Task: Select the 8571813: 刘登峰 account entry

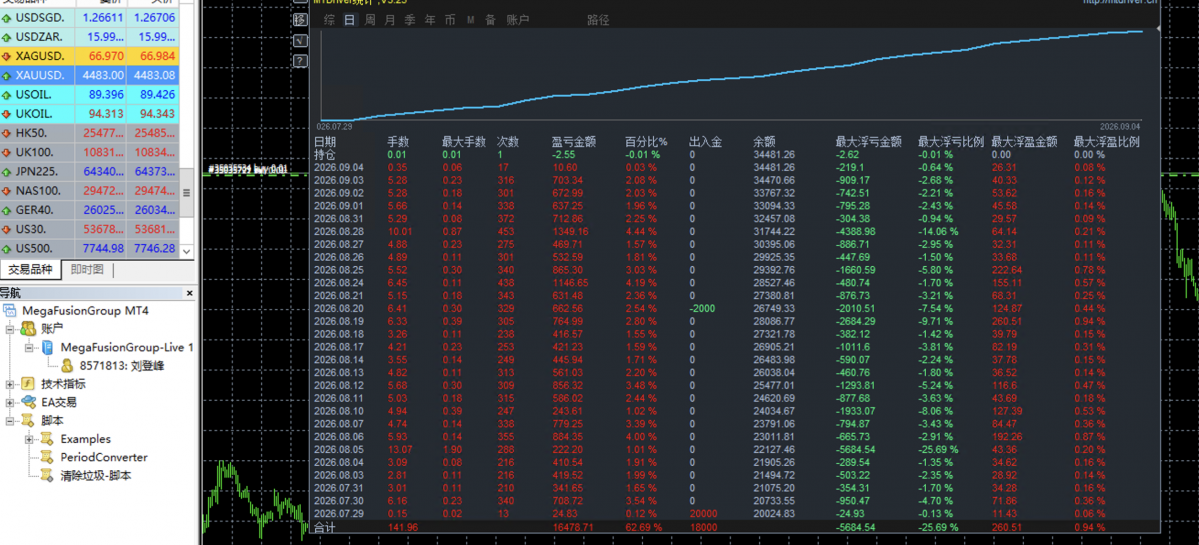Action: [x=122, y=365]
